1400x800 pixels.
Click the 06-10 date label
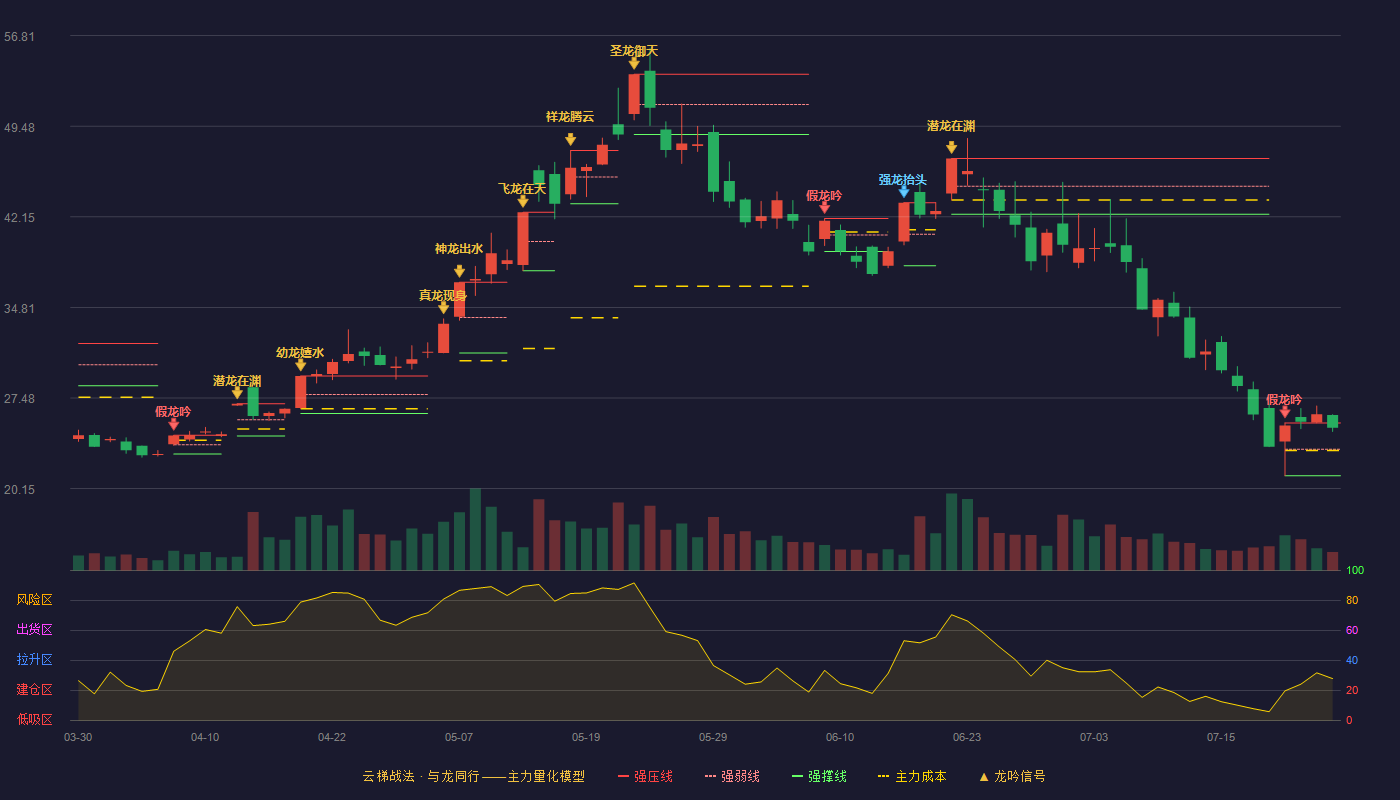tap(840, 737)
